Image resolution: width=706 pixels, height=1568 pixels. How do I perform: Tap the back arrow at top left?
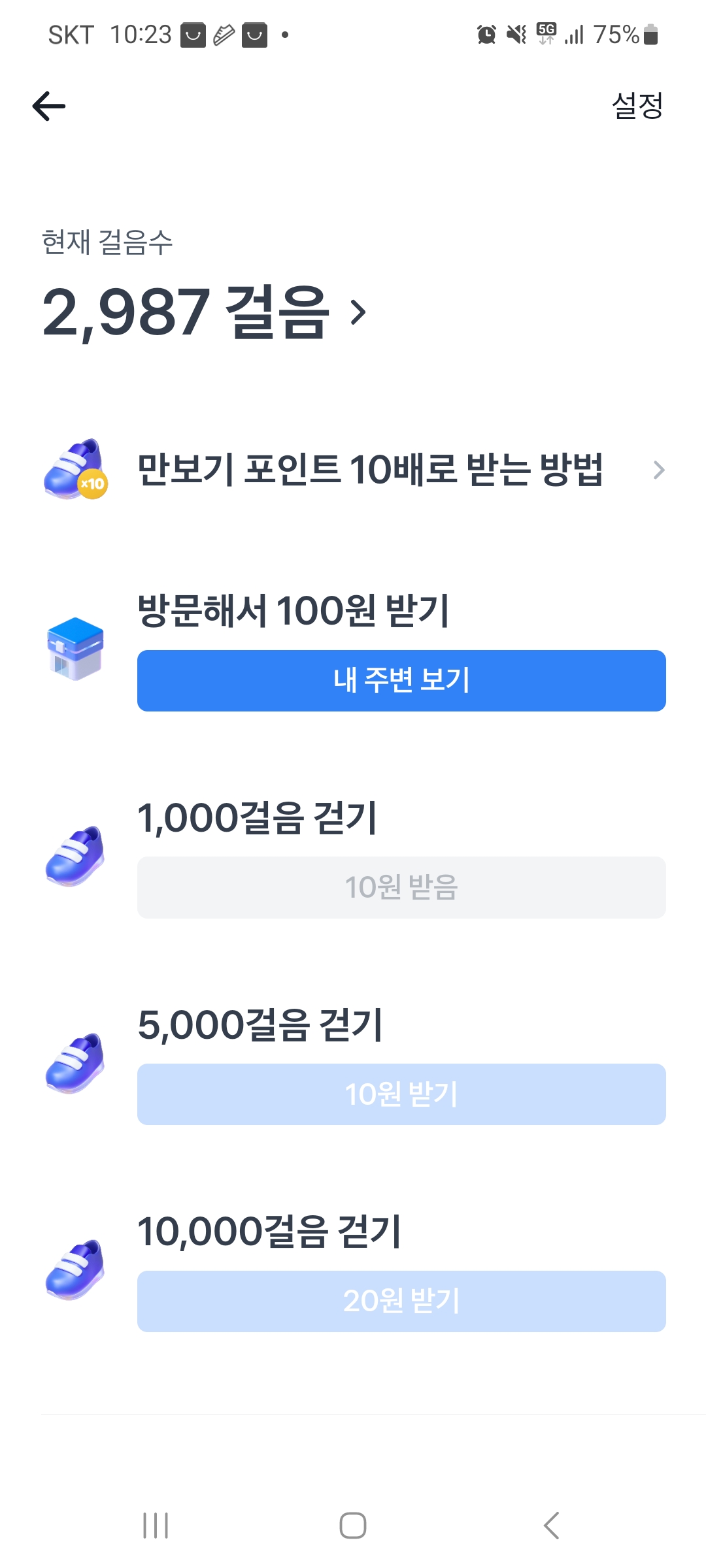[x=49, y=106]
